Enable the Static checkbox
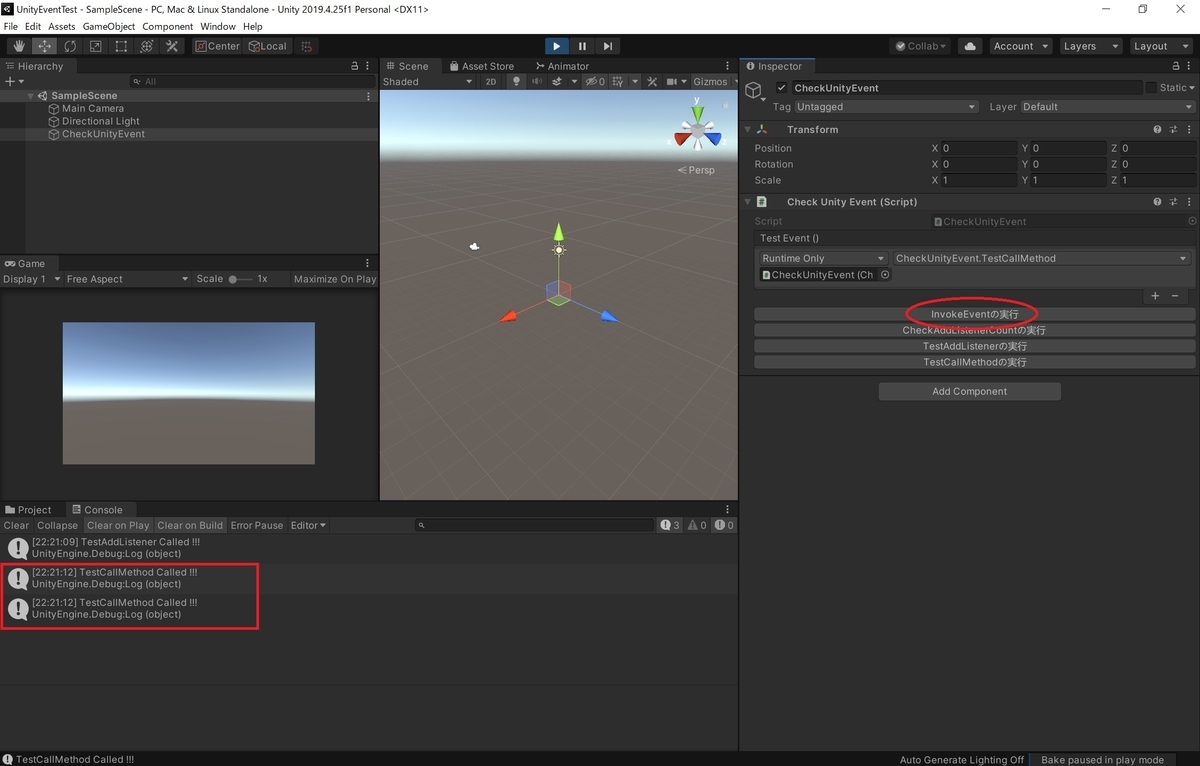The height and width of the screenshot is (766, 1200). point(1151,88)
